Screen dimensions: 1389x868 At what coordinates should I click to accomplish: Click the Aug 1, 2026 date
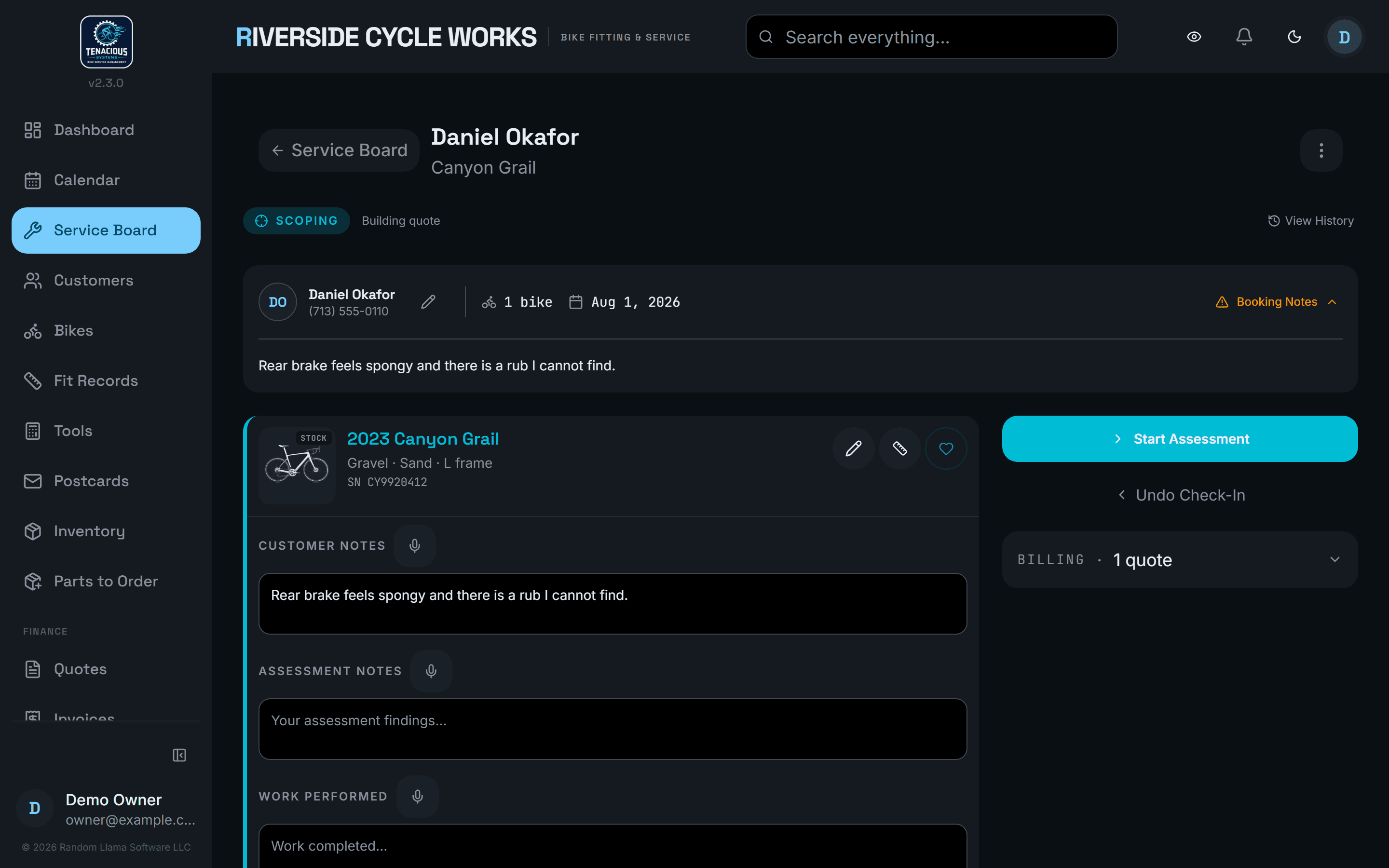tap(625, 302)
